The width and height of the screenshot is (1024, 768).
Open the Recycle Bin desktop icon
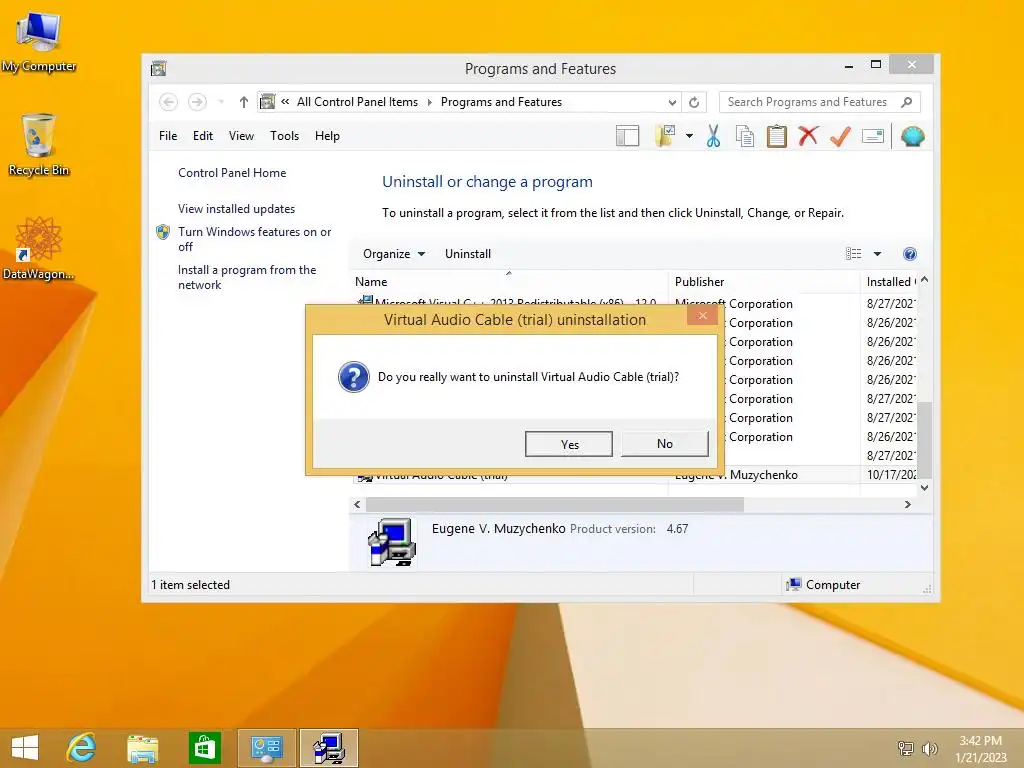coord(39,145)
